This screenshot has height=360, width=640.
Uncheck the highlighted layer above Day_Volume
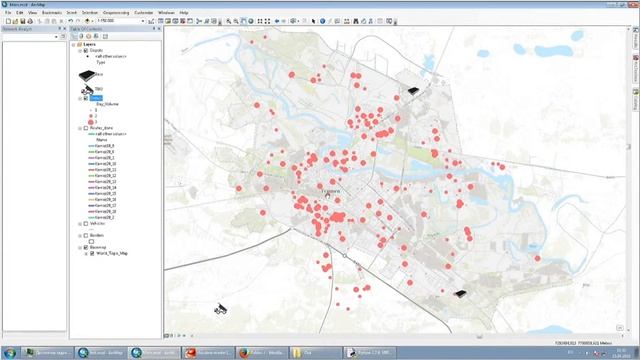coord(86,98)
